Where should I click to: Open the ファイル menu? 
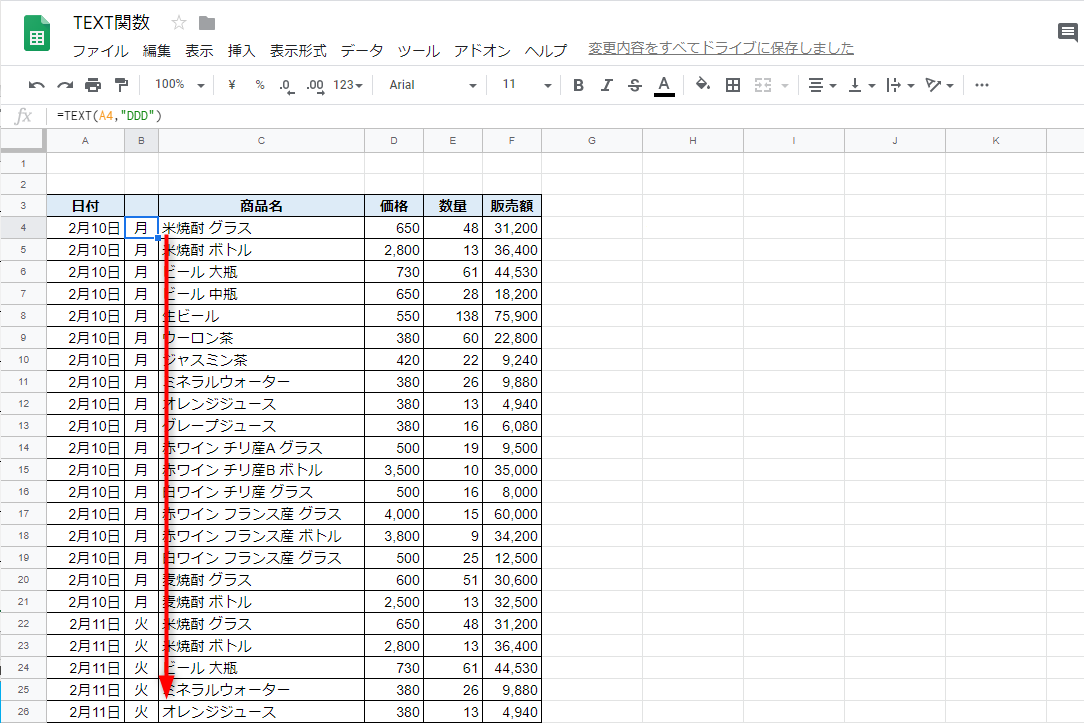[100, 51]
